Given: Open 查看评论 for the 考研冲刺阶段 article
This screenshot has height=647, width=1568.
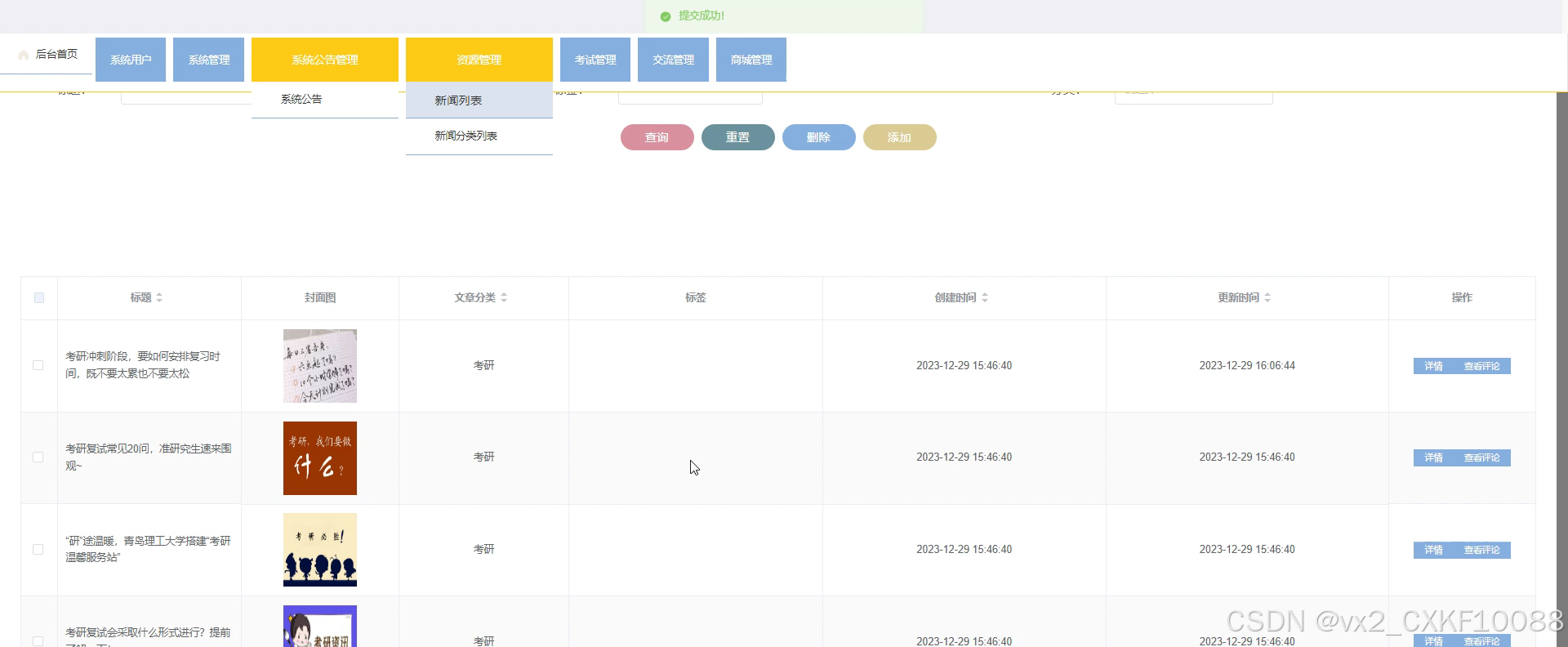Looking at the screenshot, I should tap(1481, 366).
